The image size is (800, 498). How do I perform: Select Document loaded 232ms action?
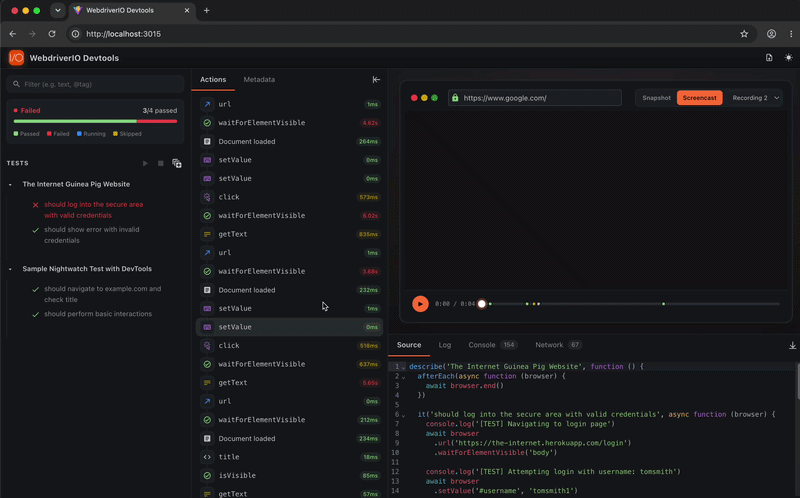(x=289, y=290)
